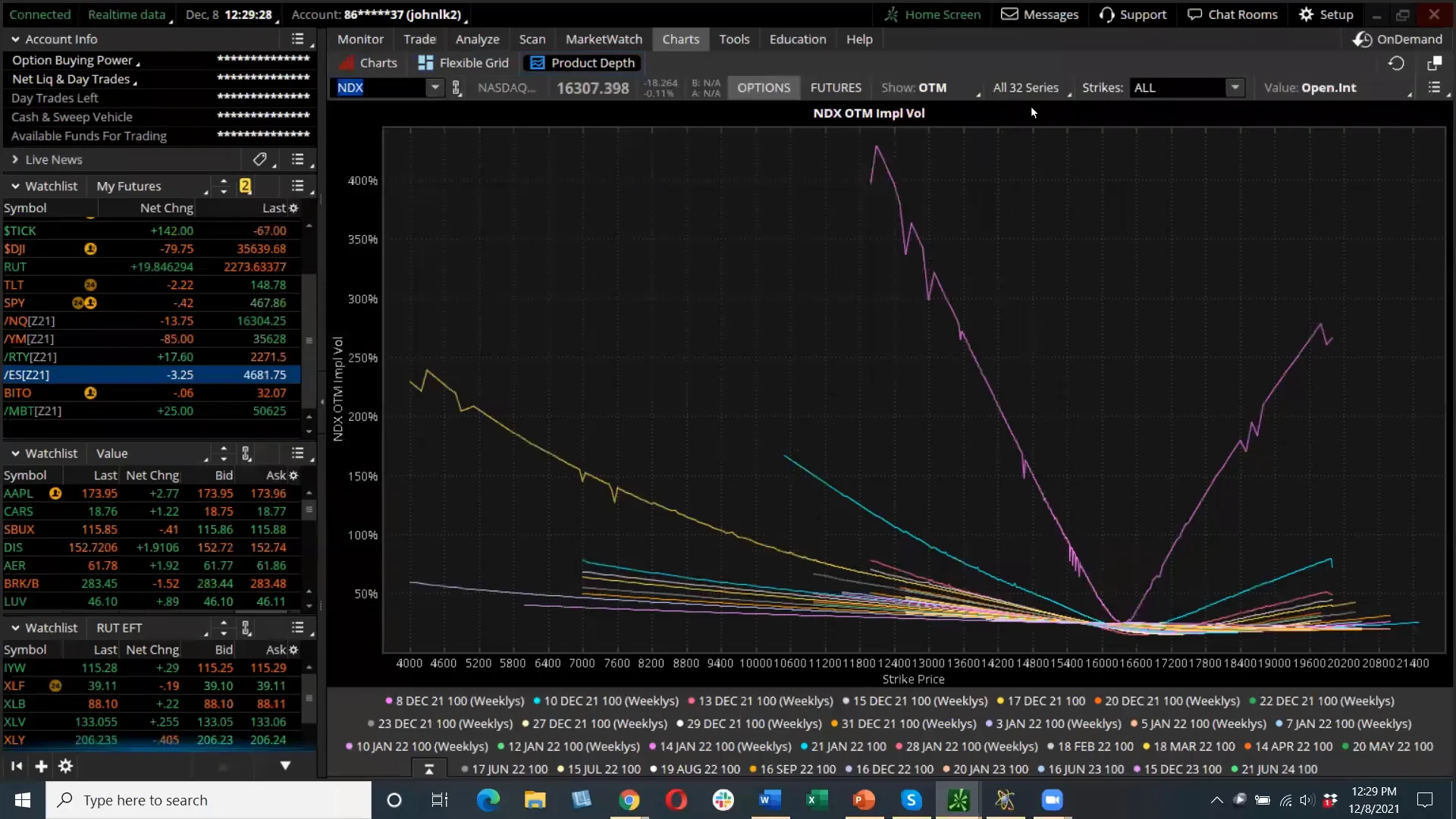Screen dimensions: 1456x819
Task: Click the Symbol column gear in My Futures
Action: [x=293, y=208]
